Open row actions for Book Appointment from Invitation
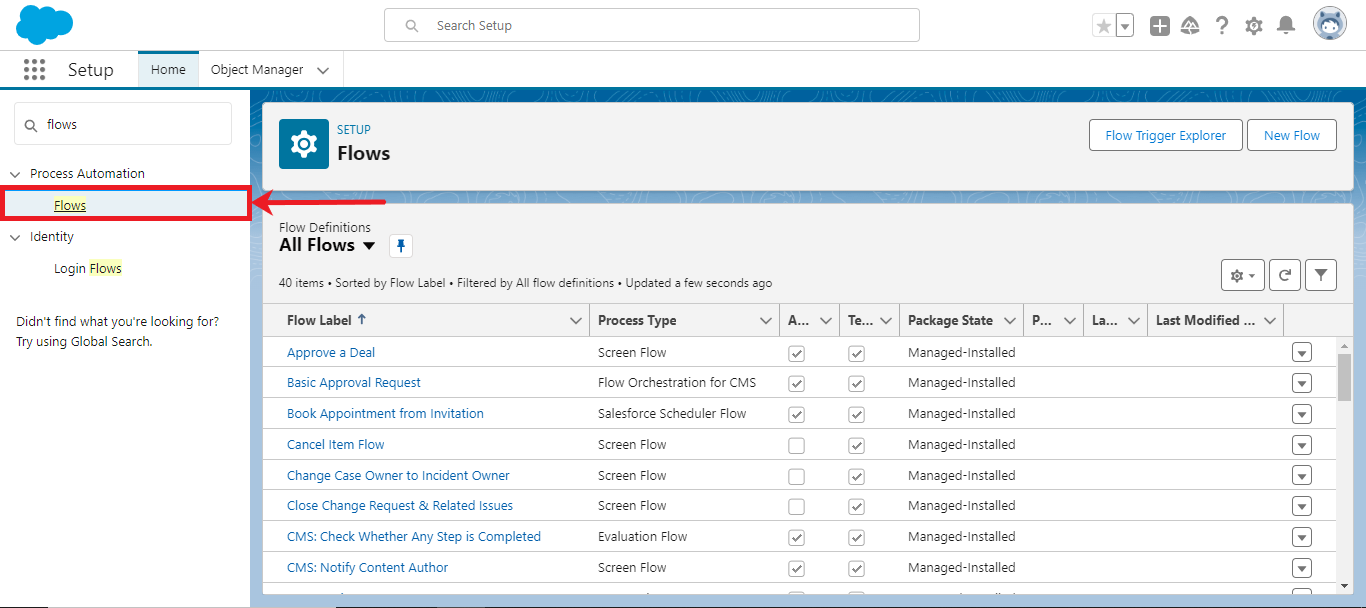Screen dimensions: 1366x608 pos(1301,414)
